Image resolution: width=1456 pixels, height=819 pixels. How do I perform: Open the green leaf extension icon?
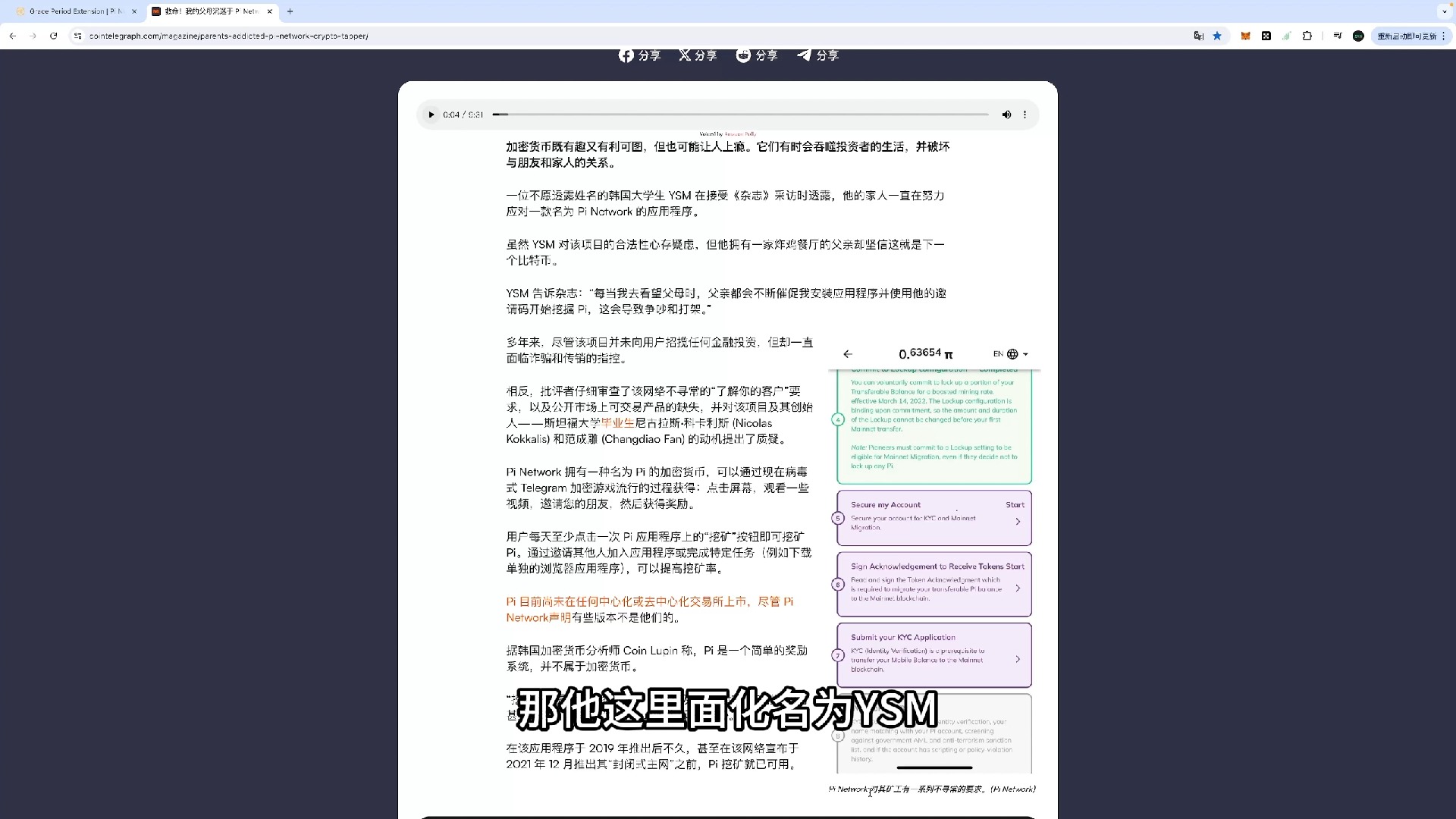pyautogui.click(x=1286, y=36)
